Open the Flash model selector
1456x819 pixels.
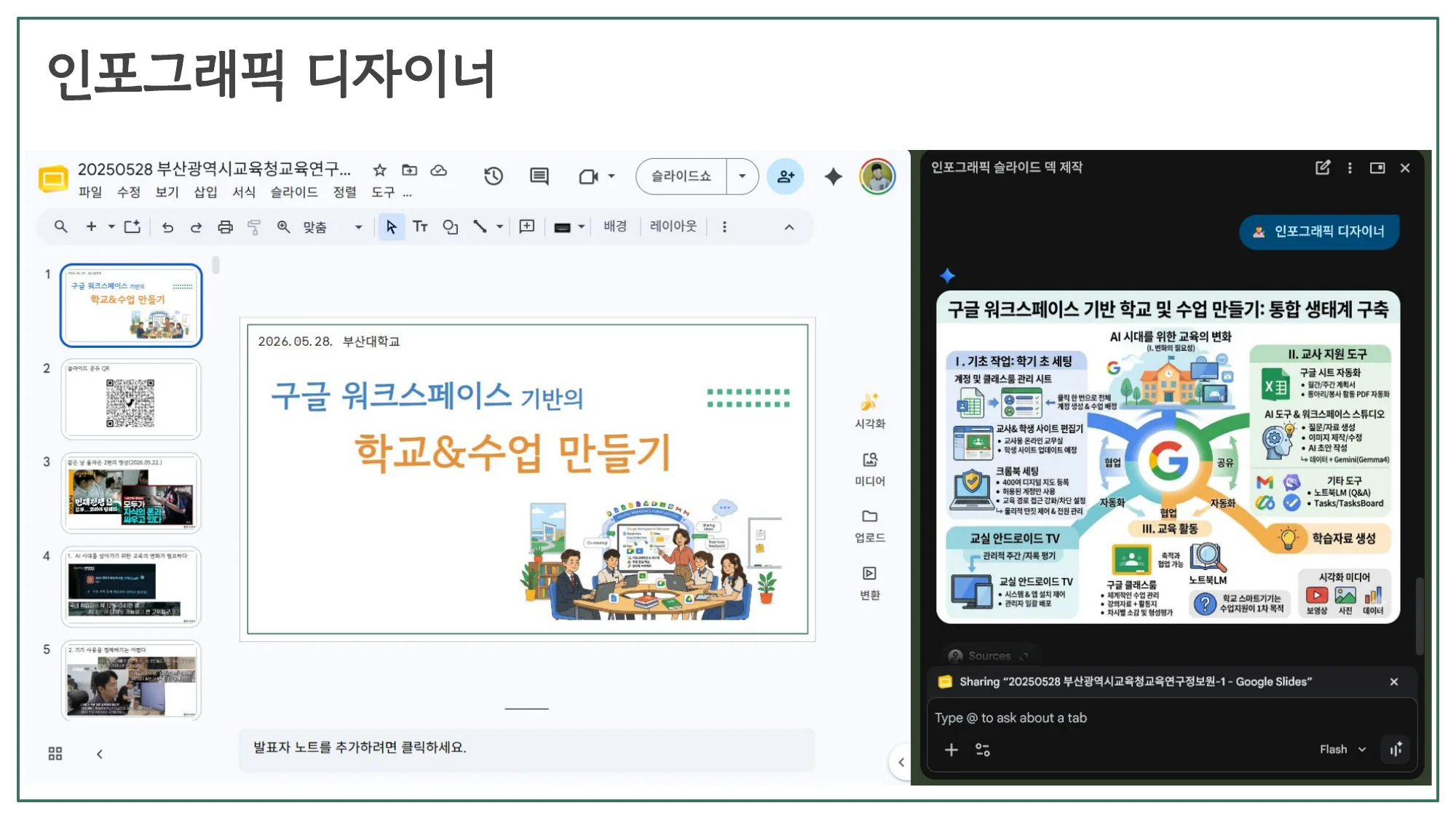point(1342,749)
